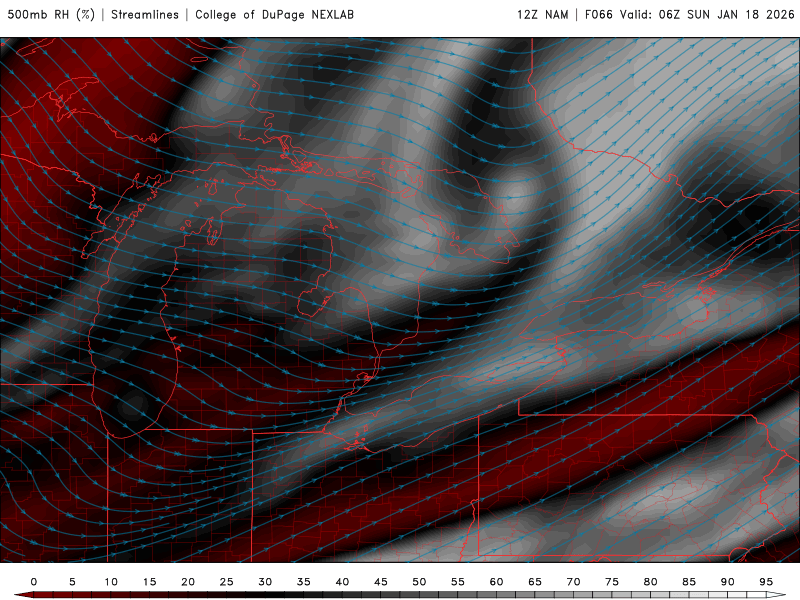800x600 pixels.
Task: Click the "55" colorbar label
Action: [458, 582]
